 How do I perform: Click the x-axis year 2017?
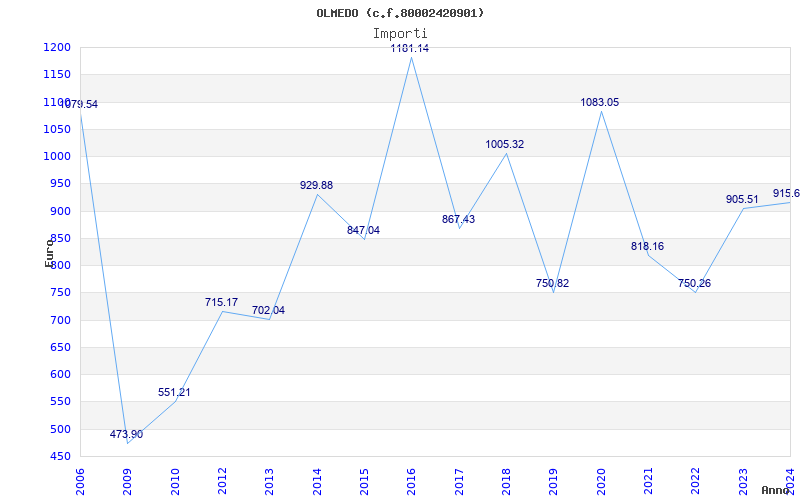point(459,482)
